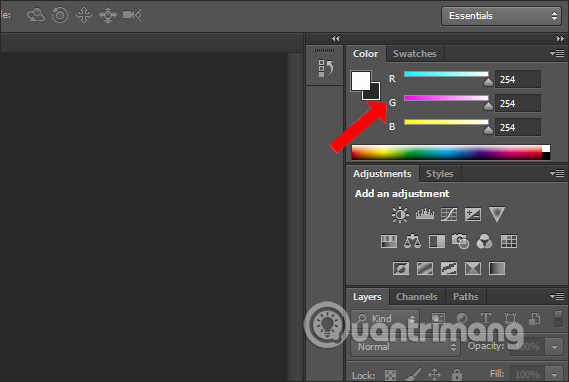Screen dimensions: 569x382
Task: Collapse the panel dock to icons
Action: pos(560,38)
